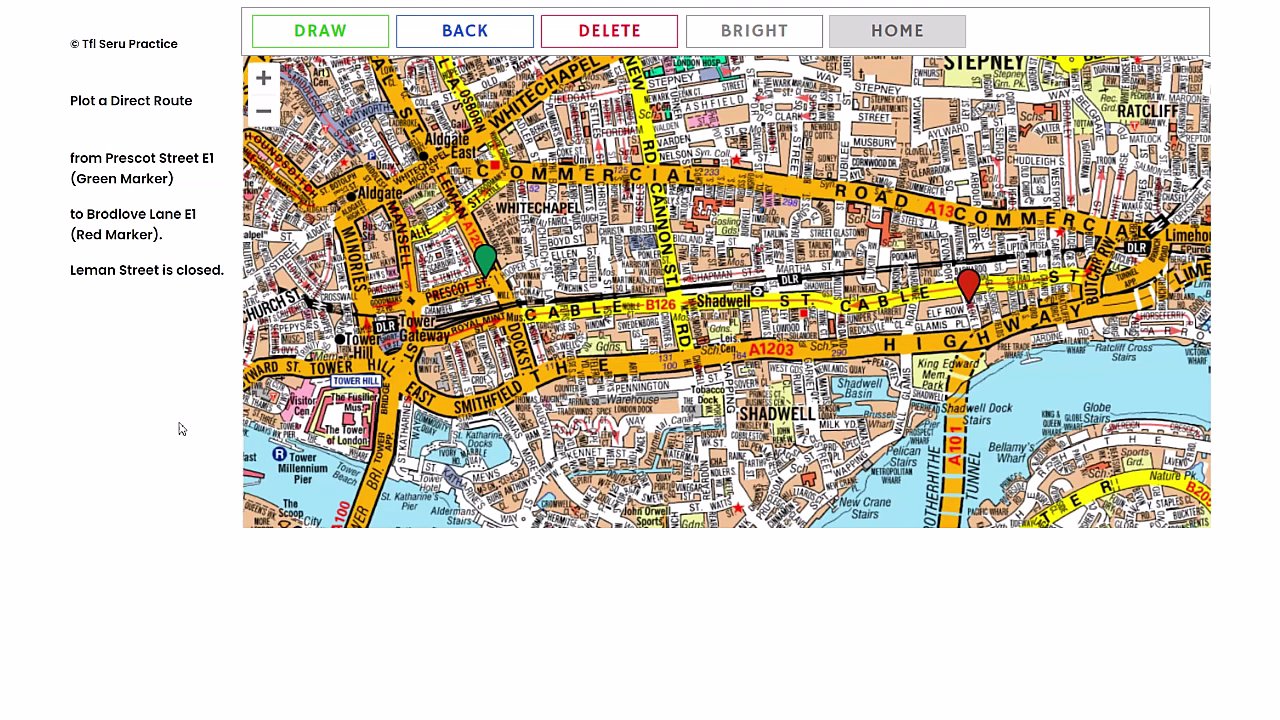
Task: Click the Tobacco Dock label
Action: (x=709, y=396)
